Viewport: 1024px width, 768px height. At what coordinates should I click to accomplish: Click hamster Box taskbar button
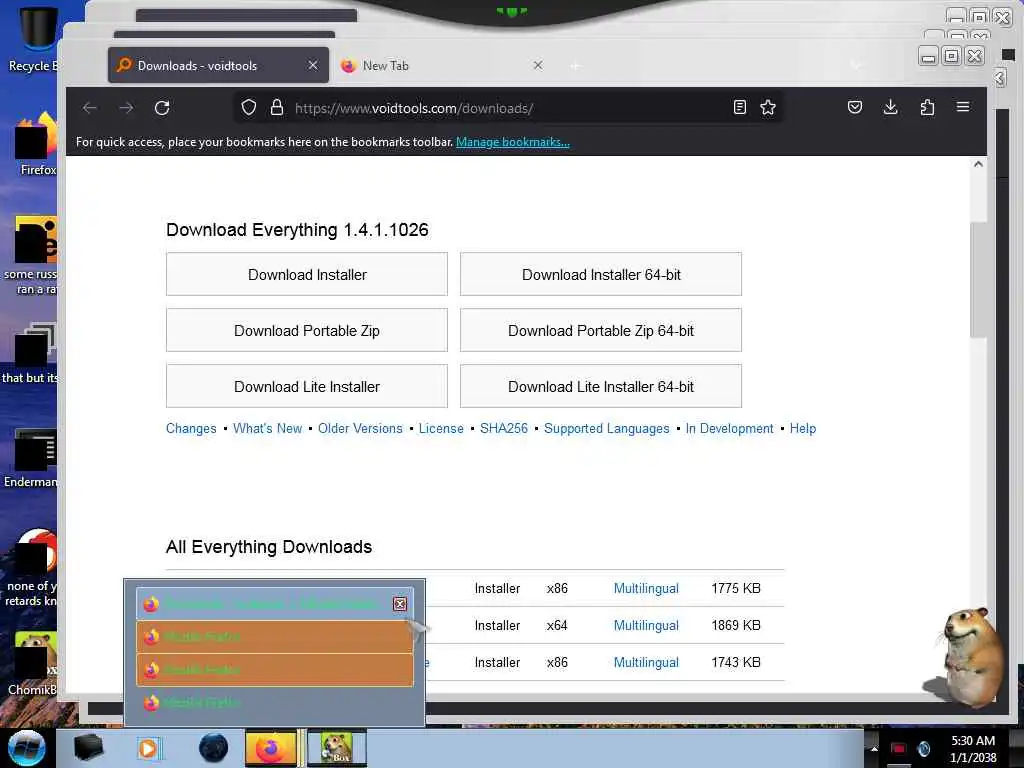336,748
